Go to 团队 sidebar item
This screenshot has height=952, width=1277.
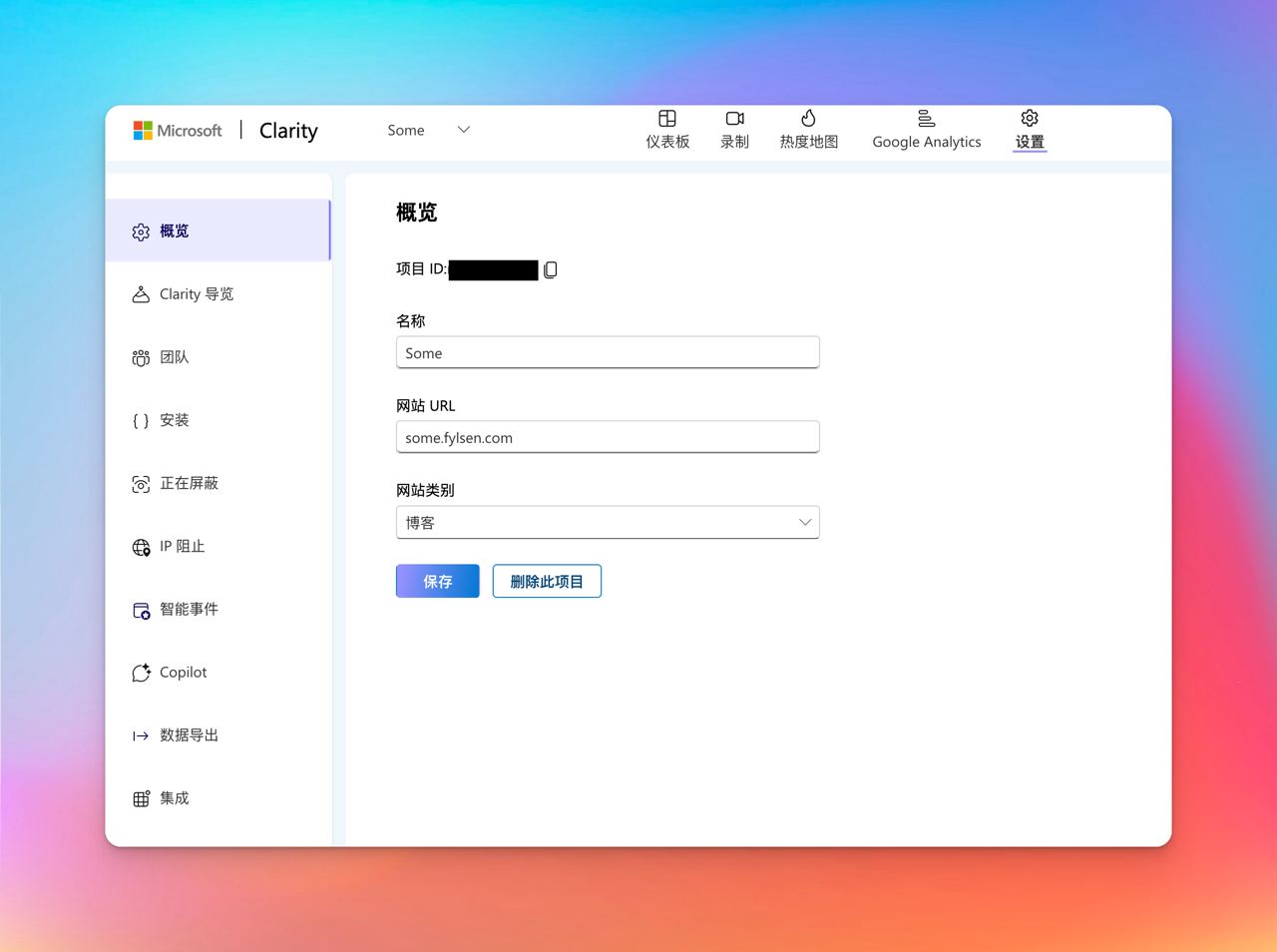tap(217, 356)
